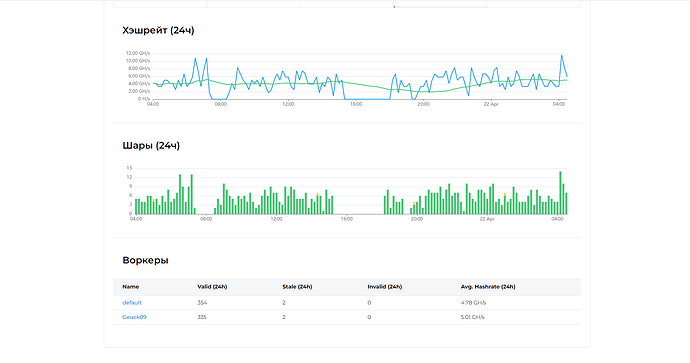Click the invalid count in the default row

click(x=369, y=303)
